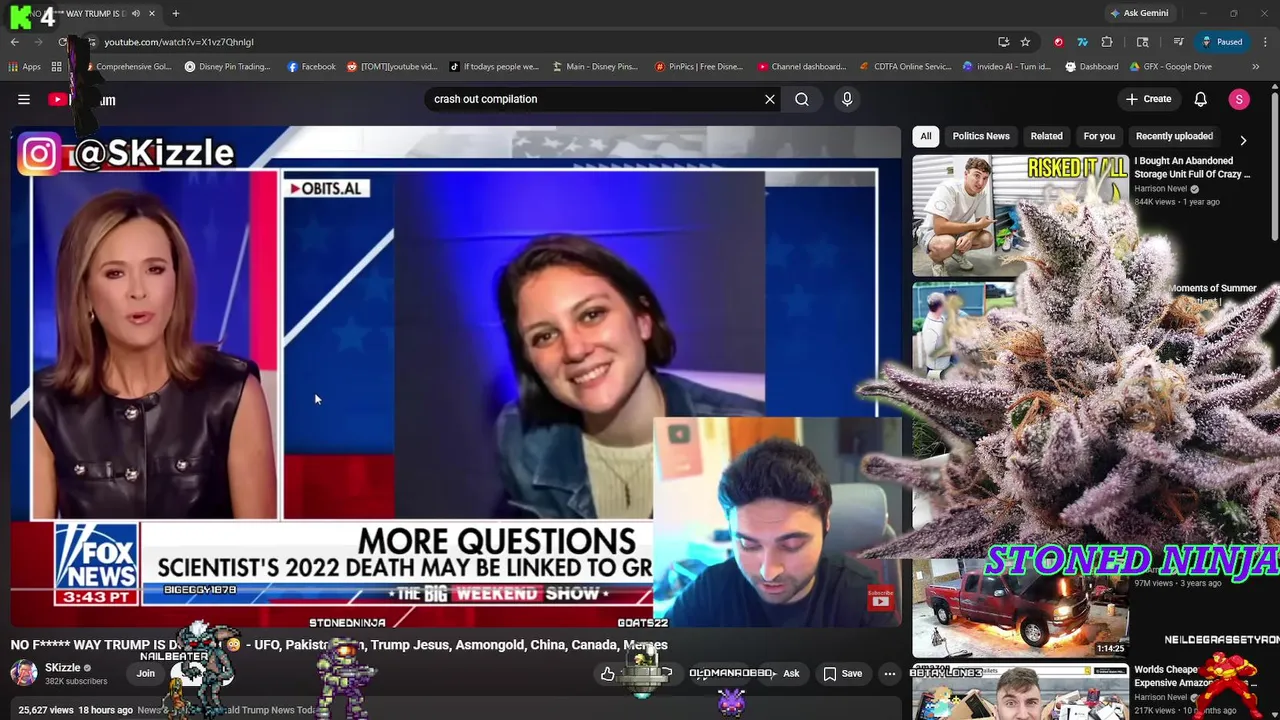The width and height of the screenshot is (1280, 720).
Task: Start voice search with microphone
Action: (847, 99)
